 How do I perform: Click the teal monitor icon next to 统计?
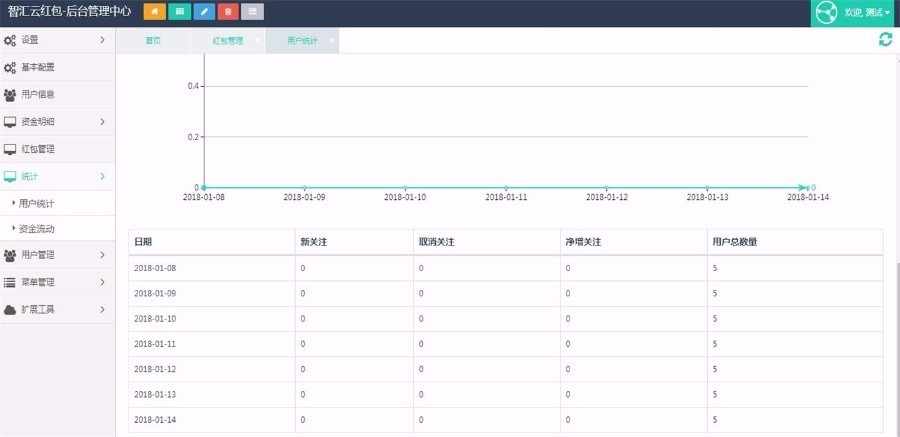[x=10, y=176]
